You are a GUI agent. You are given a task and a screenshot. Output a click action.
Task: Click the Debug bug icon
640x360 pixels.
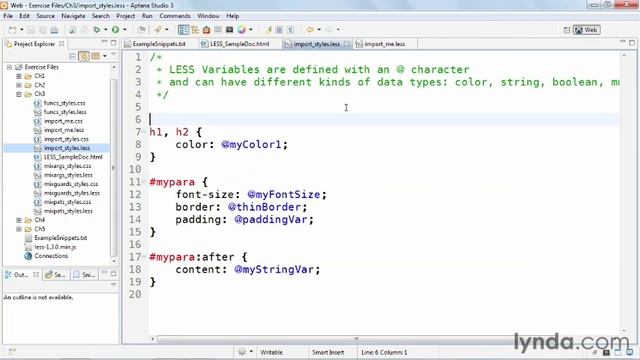point(97,29)
